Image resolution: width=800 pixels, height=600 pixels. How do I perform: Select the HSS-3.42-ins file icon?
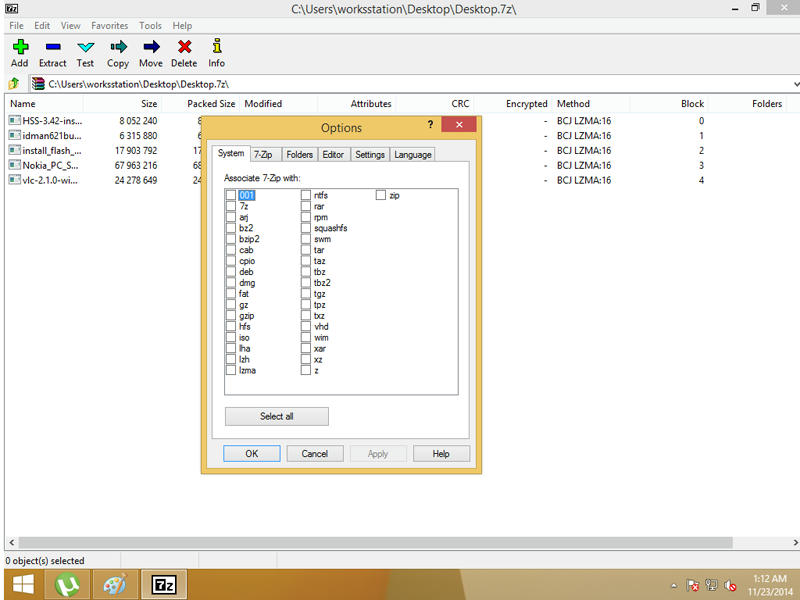point(14,121)
